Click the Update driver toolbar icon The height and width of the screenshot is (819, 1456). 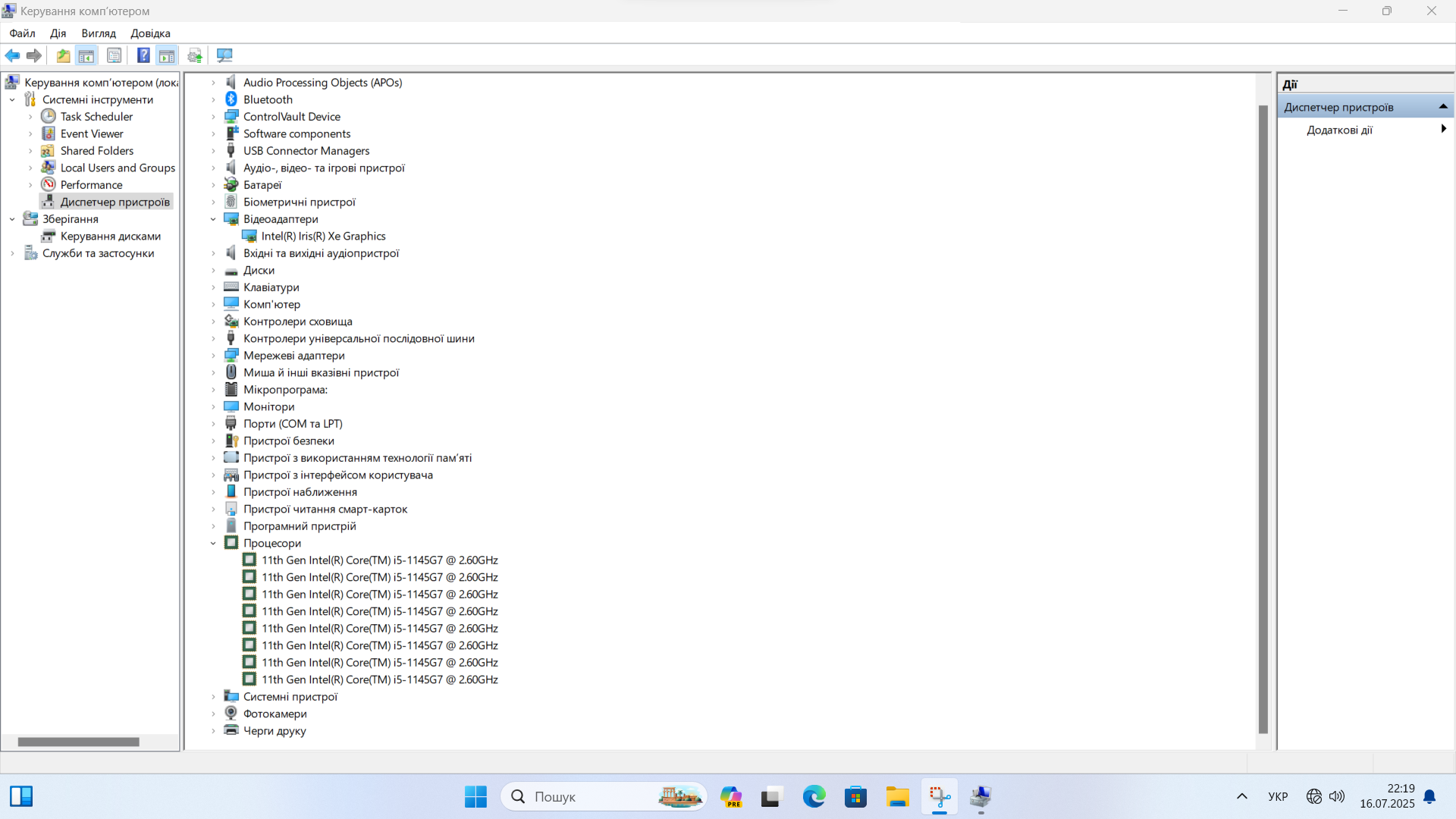tap(195, 55)
